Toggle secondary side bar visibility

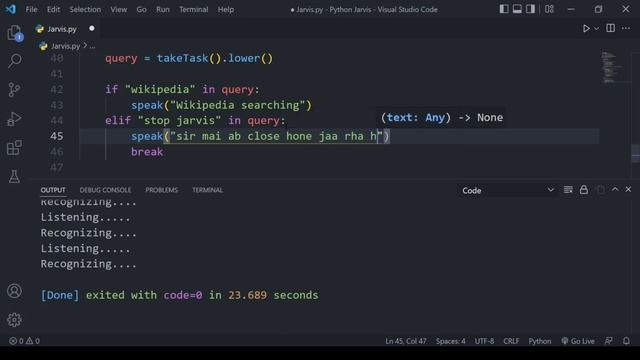(530, 9)
